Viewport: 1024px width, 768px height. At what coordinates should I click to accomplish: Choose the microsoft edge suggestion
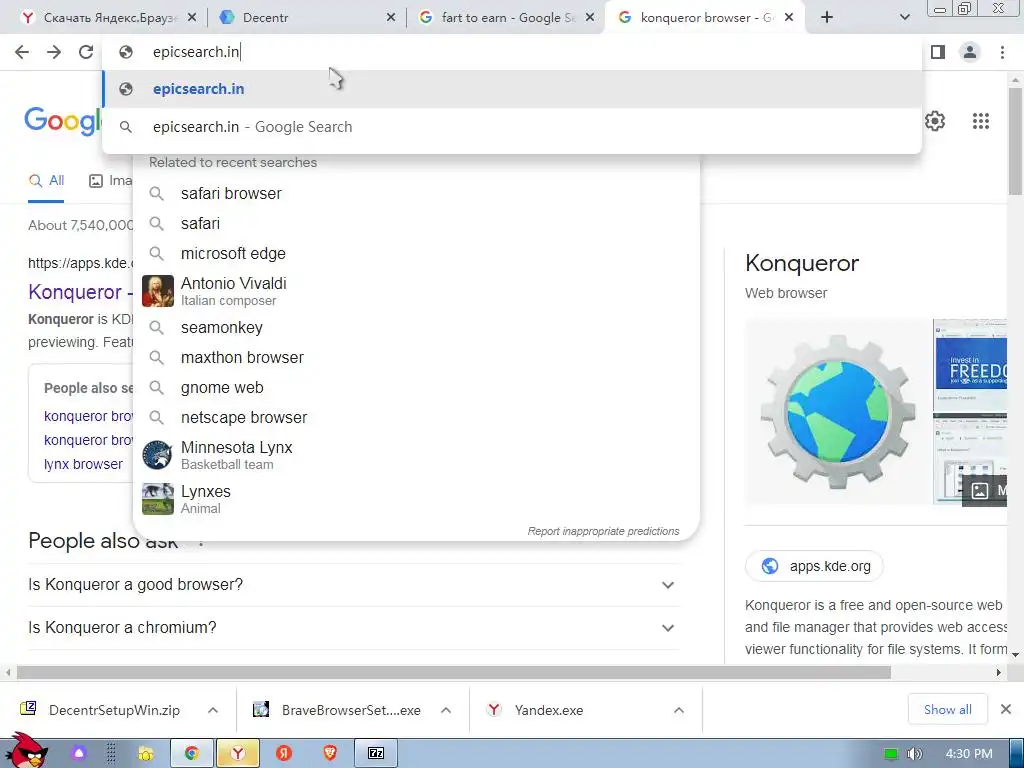[x=416, y=253]
